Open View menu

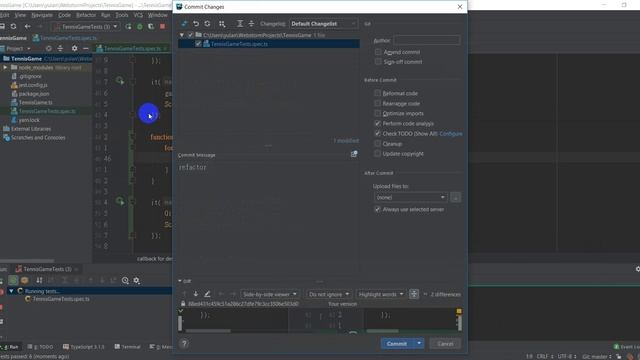tap(20, 15)
